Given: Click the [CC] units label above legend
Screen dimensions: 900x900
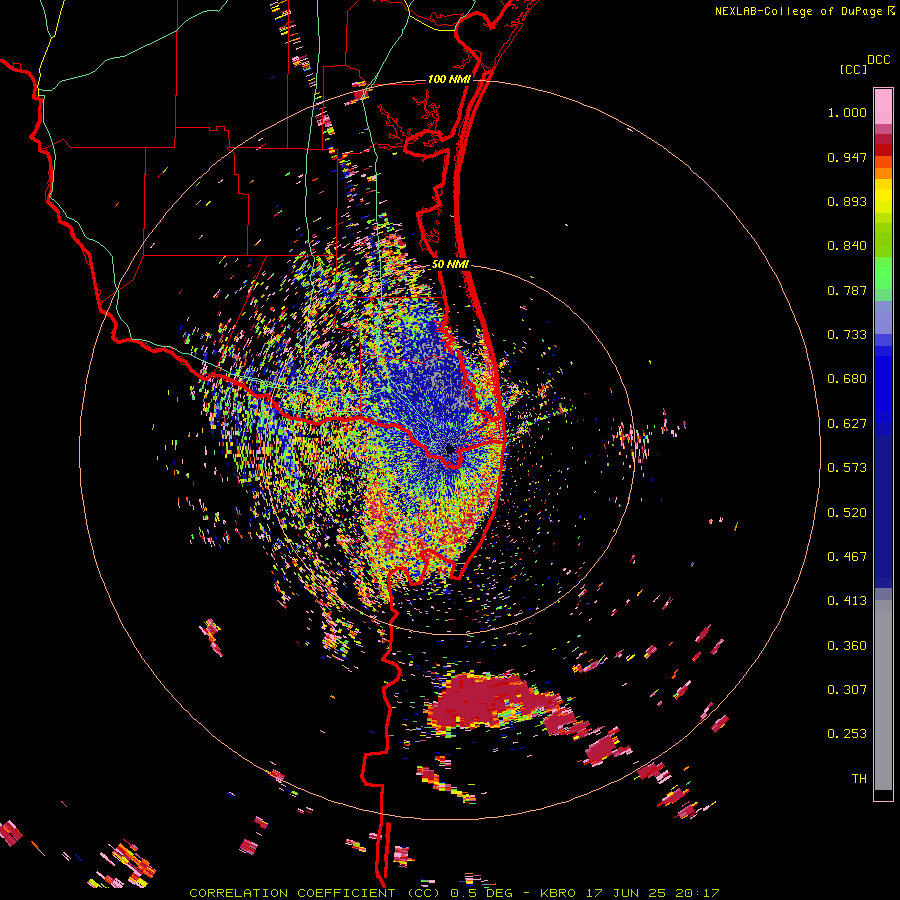Looking at the screenshot, I should pos(854,69).
